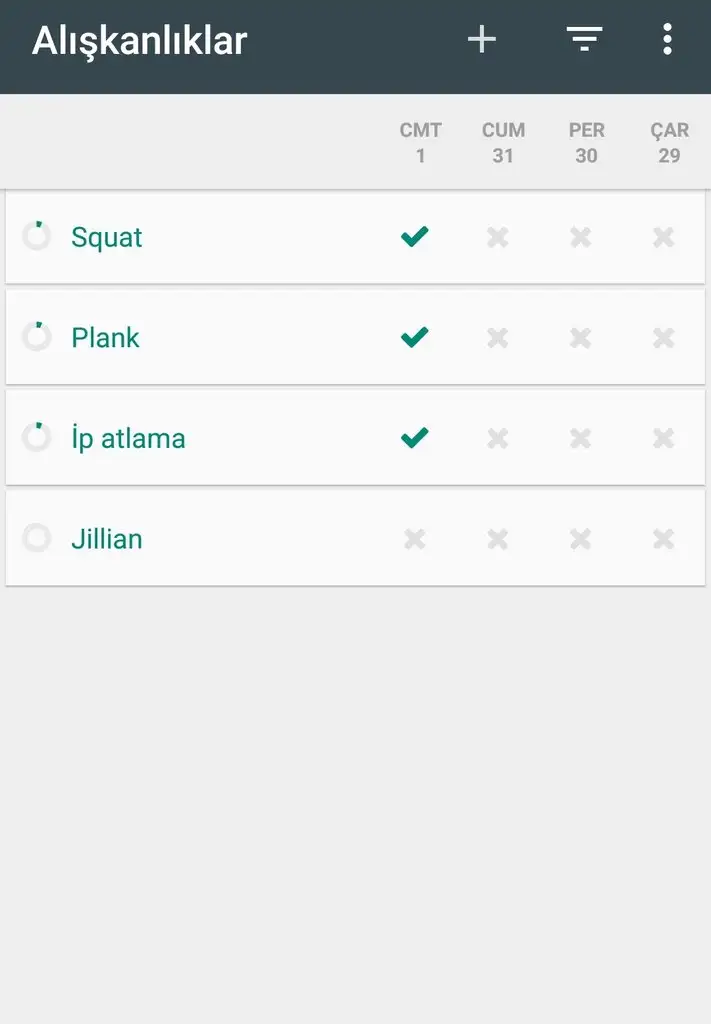Mark Squat done for CUM 31

click(498, 237)
